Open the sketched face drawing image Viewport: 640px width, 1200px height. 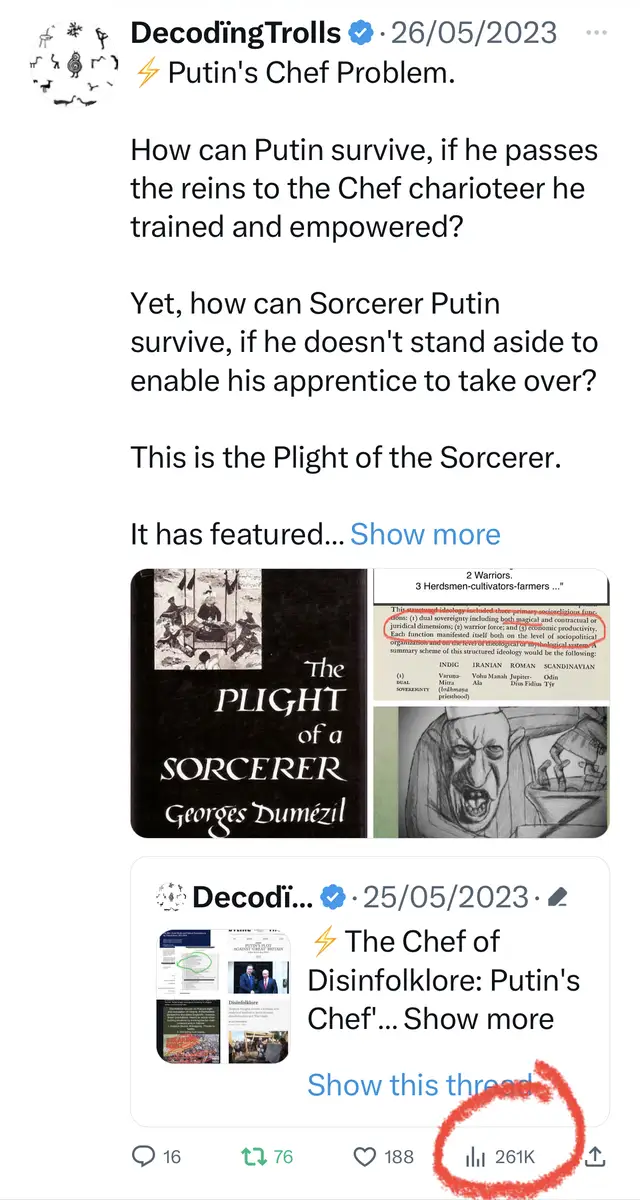[490, 771]
